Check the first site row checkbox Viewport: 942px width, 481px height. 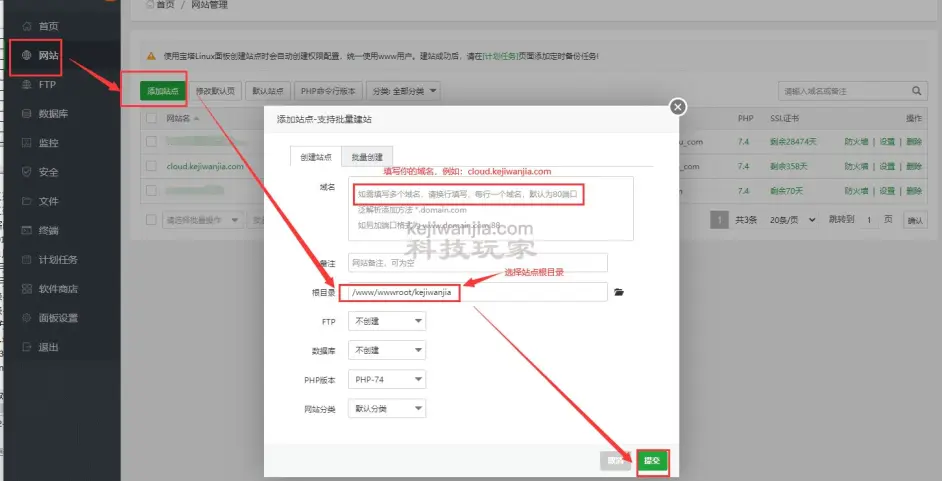click(151, 142)
